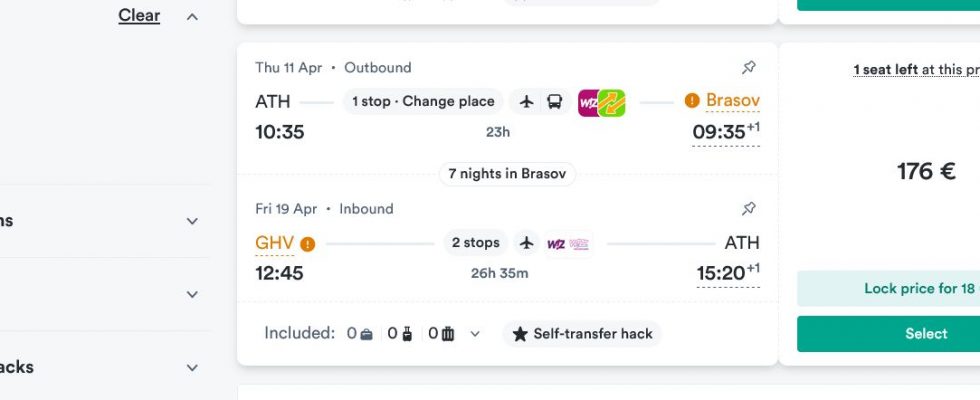Collapse the filter section next to Clear
Viewport: 980px width, 400px height.
(192, 17)
